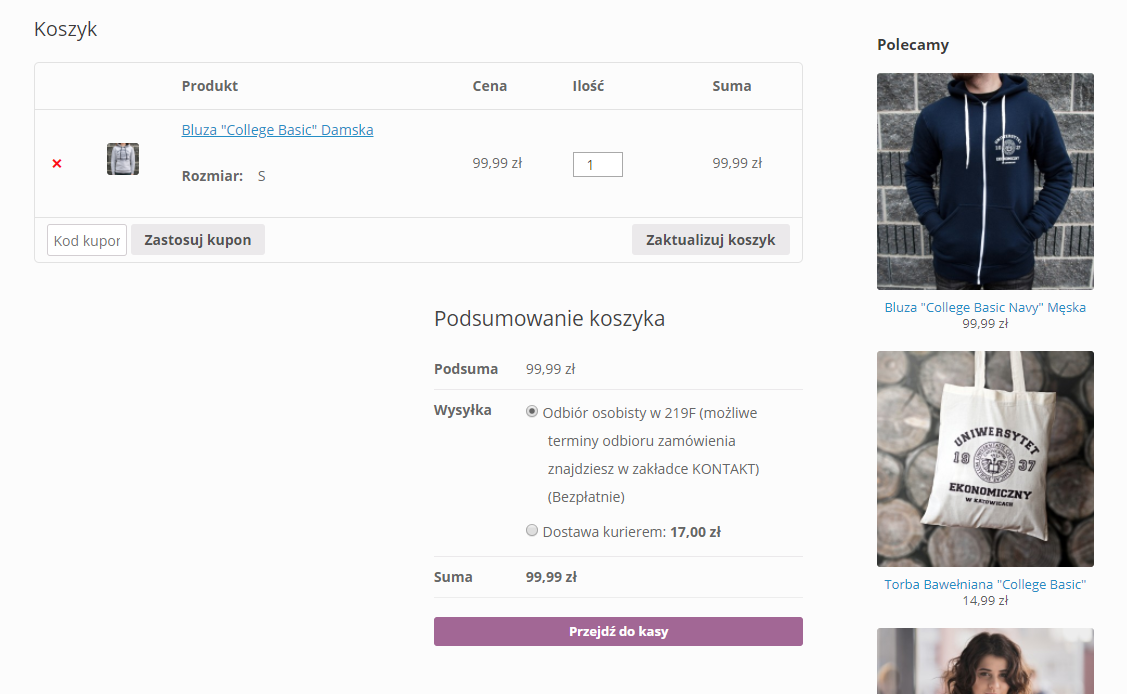Click the Polecamy sidebar heading

coord(913,45)
